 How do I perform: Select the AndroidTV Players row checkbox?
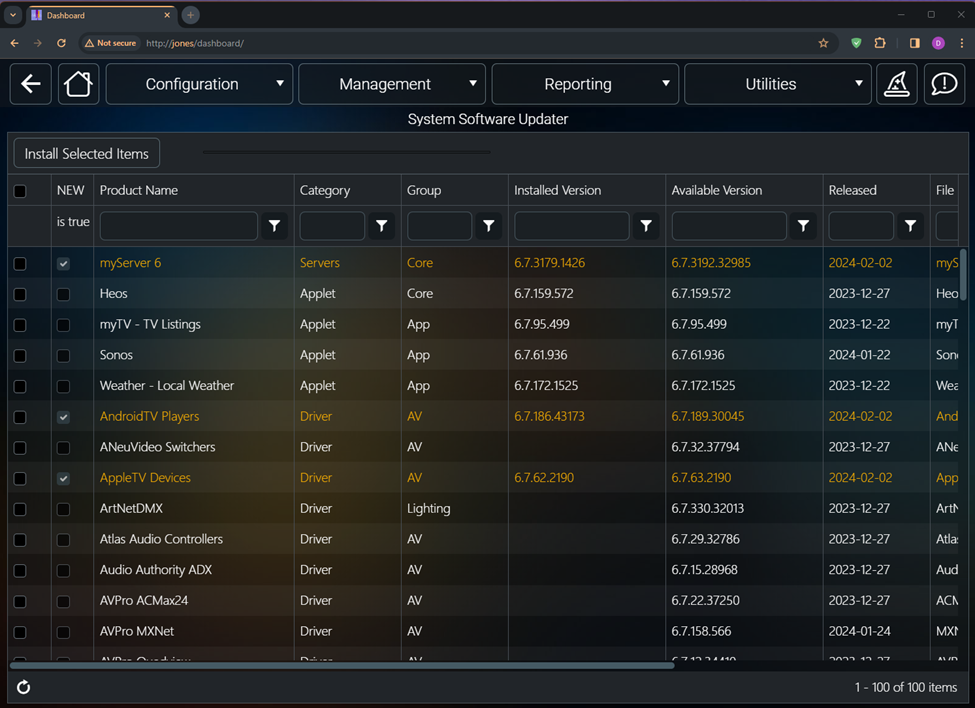pos(20,417)
